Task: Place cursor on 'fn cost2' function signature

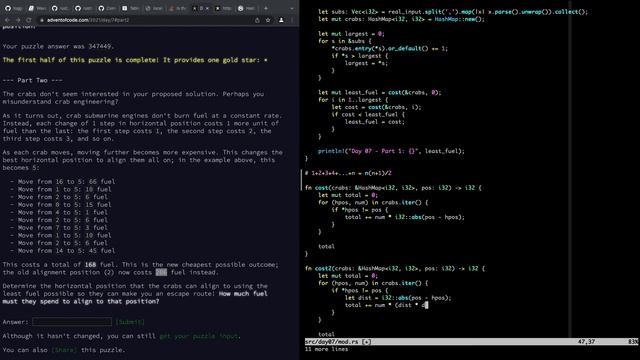Action: pos(395,269)
